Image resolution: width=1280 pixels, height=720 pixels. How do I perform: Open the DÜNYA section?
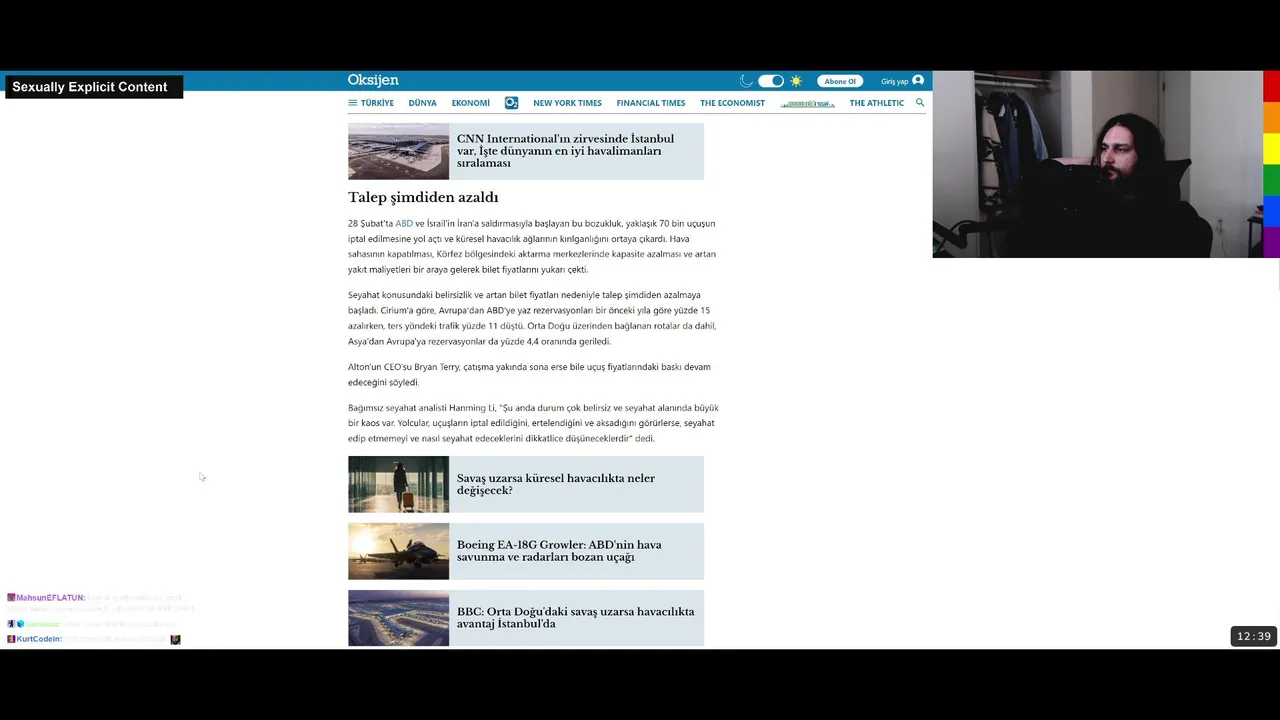tap(422, 103)
